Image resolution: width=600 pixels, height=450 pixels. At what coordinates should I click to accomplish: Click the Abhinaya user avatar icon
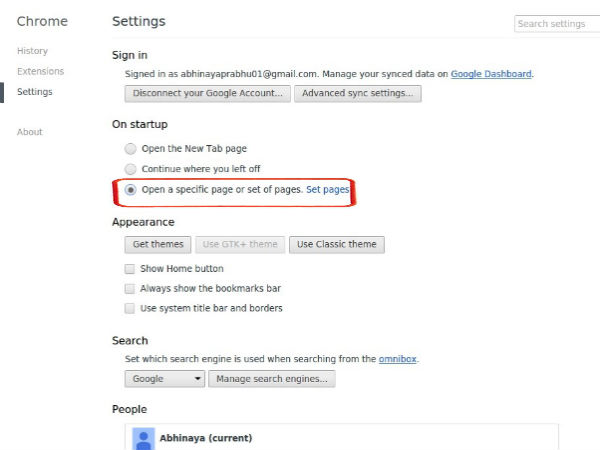(143, 438)
